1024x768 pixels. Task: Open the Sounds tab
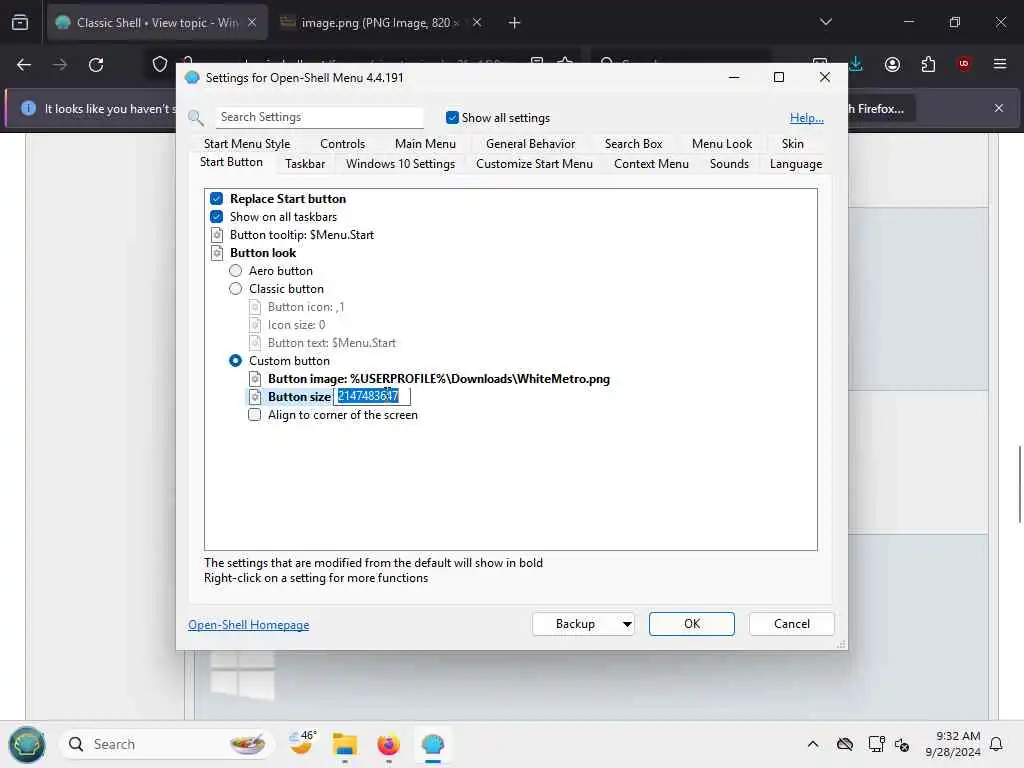pyautogui.click(x=729, y=164)
